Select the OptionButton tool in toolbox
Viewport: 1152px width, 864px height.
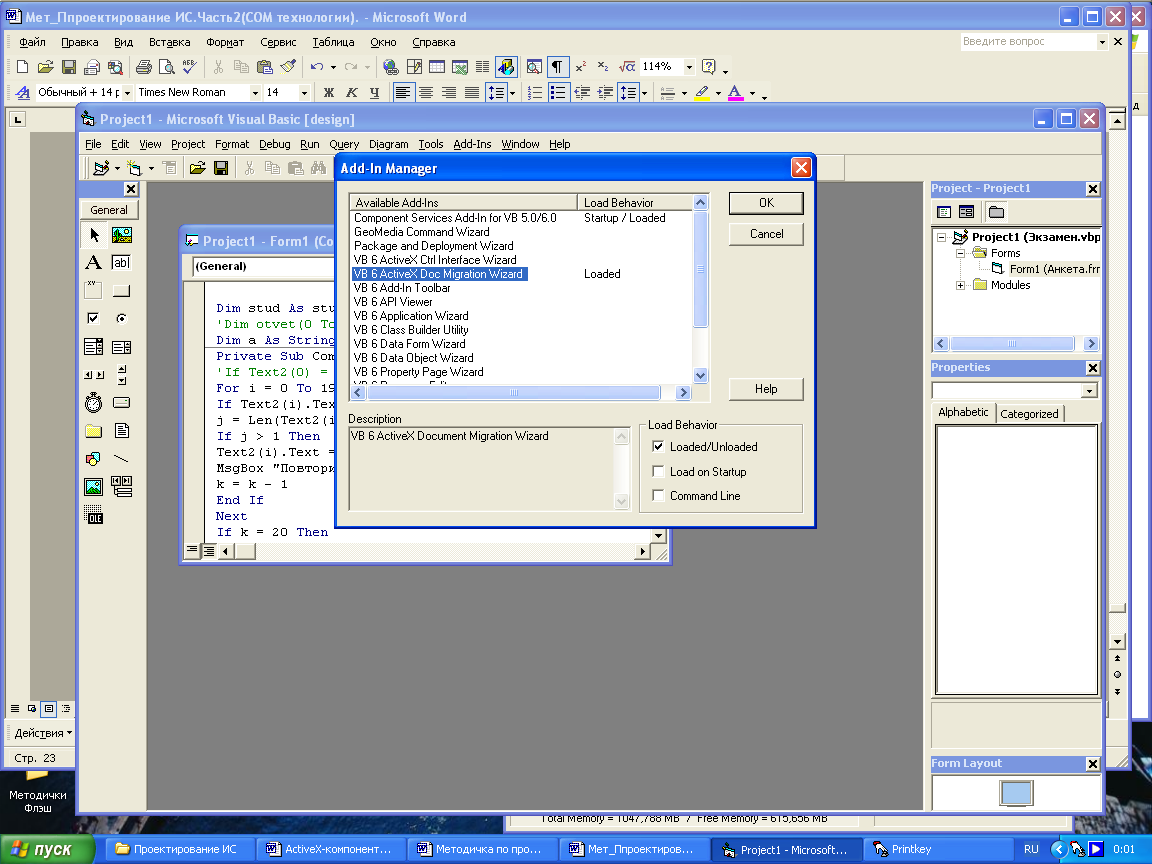[x=121, y=319]
